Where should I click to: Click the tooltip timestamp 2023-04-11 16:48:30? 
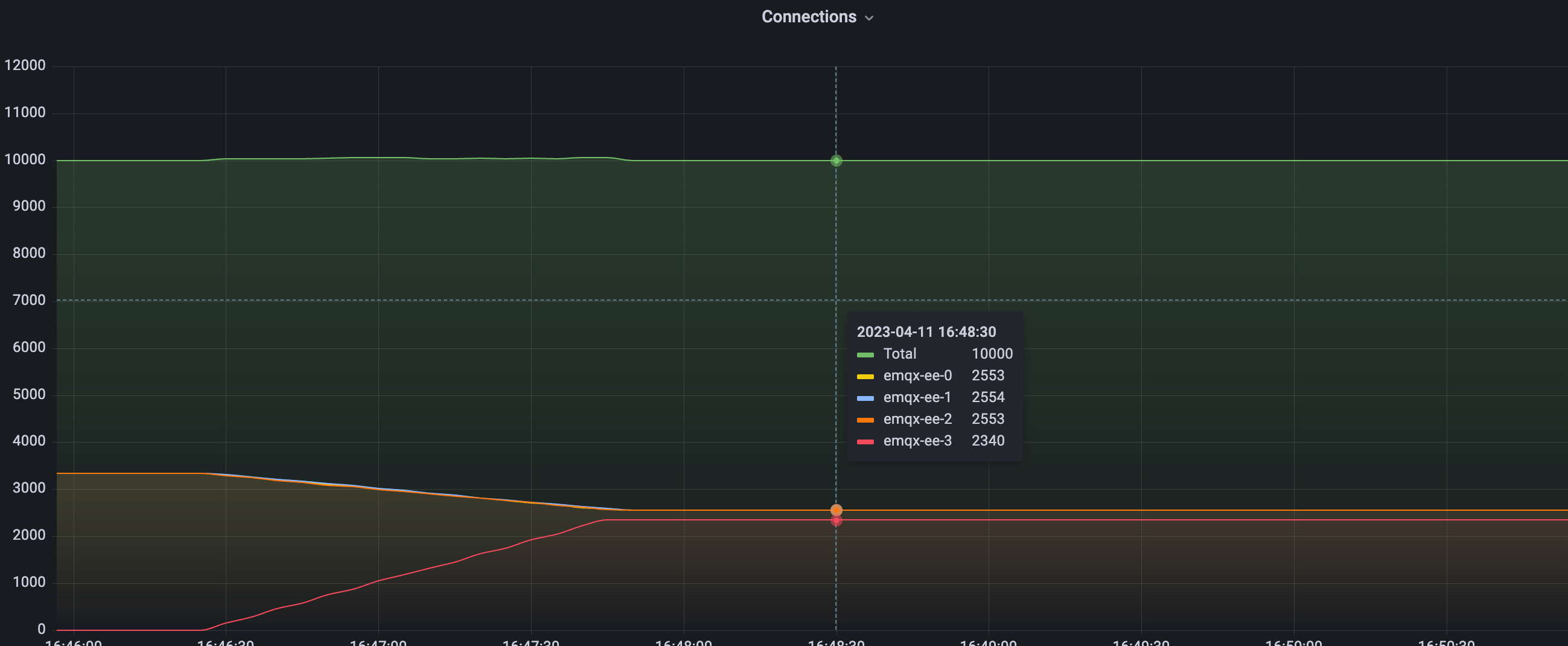[x=926, y=332]
